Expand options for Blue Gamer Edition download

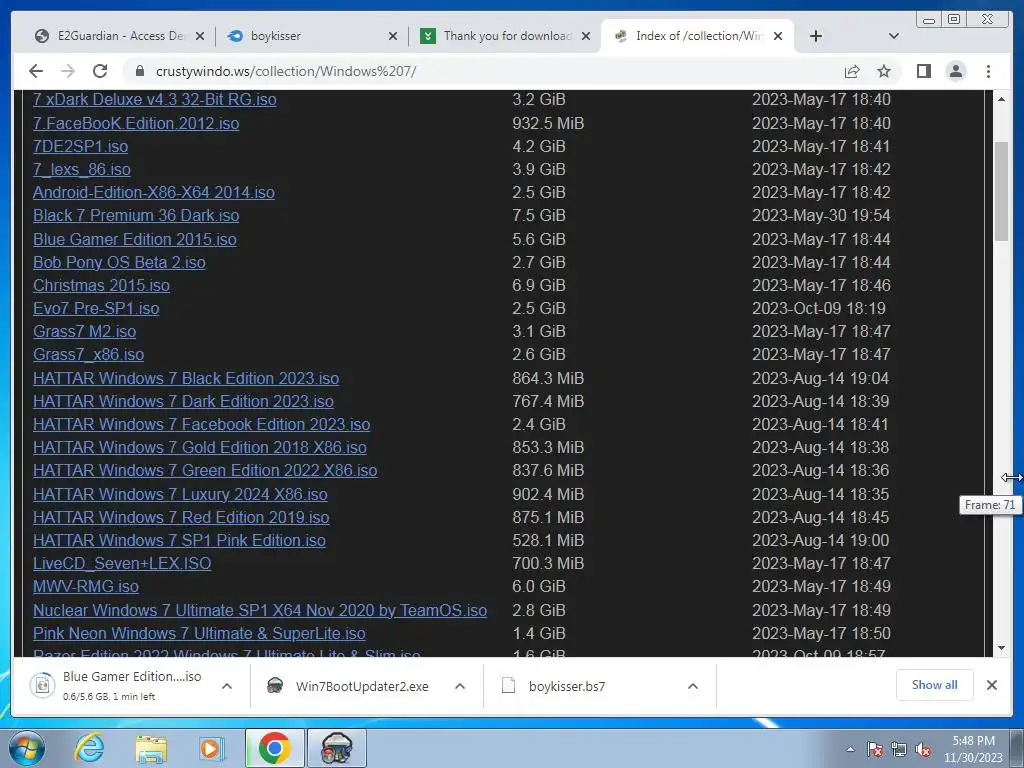[227, 686]
